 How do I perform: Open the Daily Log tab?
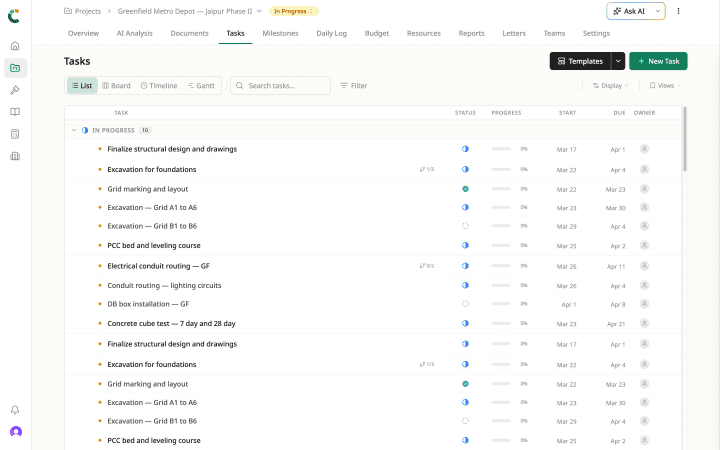332,33
